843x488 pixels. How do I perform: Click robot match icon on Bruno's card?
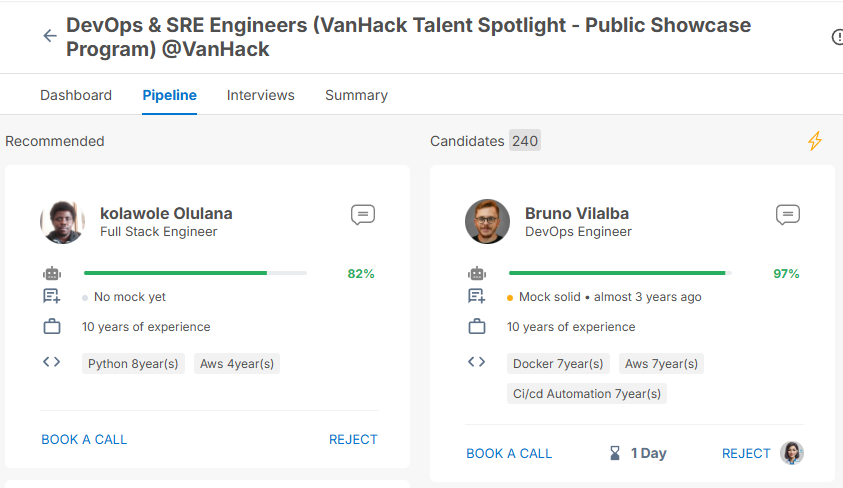pyautogui.click(x=477, y=273)
